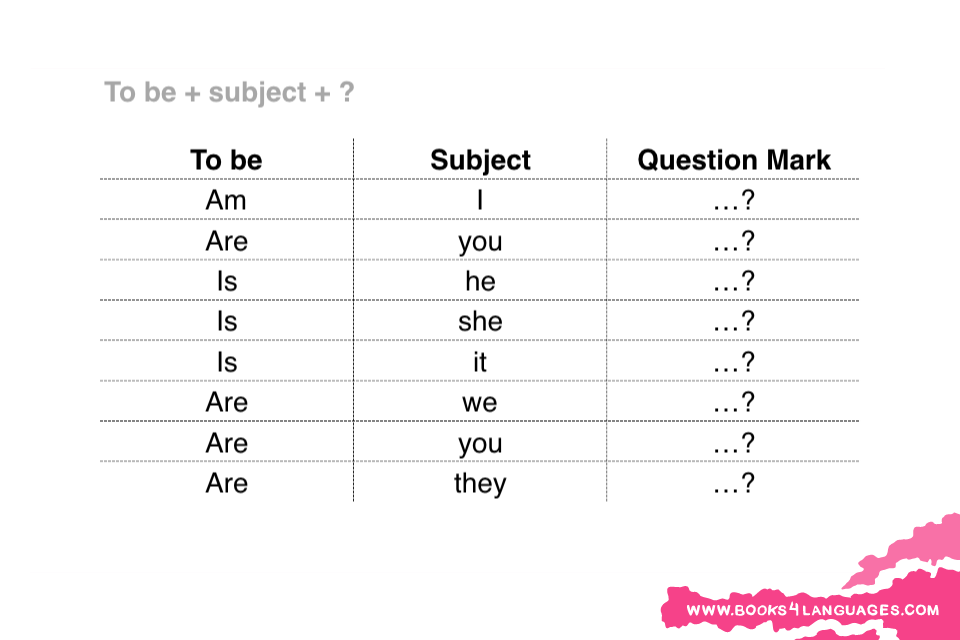The height and width of the screenshot is (640, 960).
Task: Click 'Are' in the 'they' row
Action: pyautogui.click(x=227, y=483)
